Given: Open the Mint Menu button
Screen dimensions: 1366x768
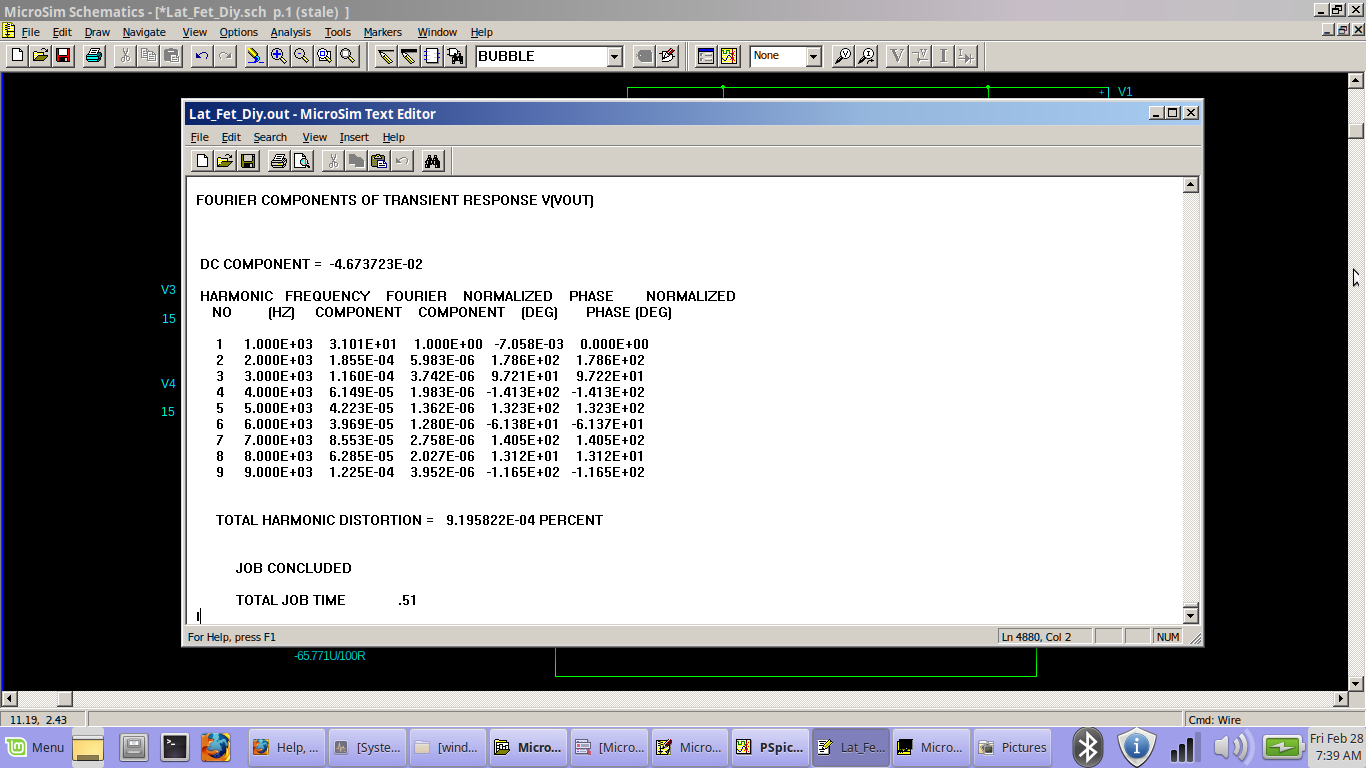Looking at the screenshot, I should pyautogui.click(x=36, y=747).
